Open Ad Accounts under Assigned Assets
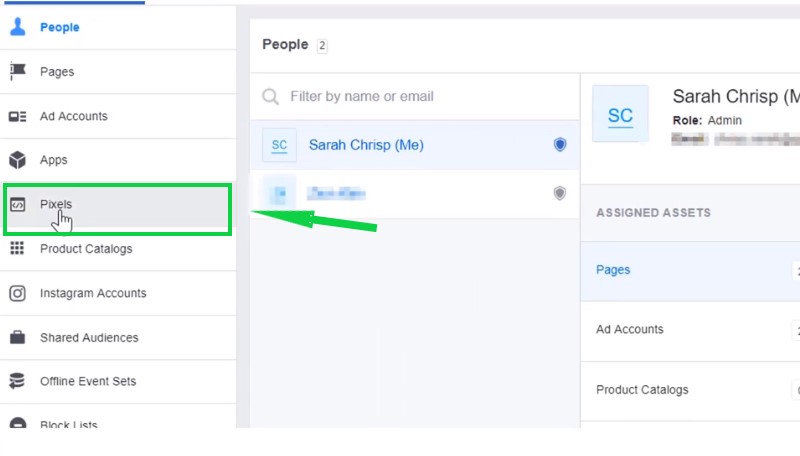This screenshot has width=800, height=456. [690, 330]
